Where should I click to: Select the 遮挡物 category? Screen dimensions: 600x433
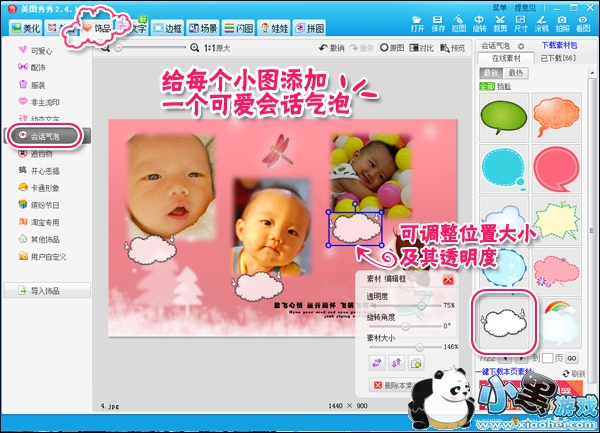[35, 154]
